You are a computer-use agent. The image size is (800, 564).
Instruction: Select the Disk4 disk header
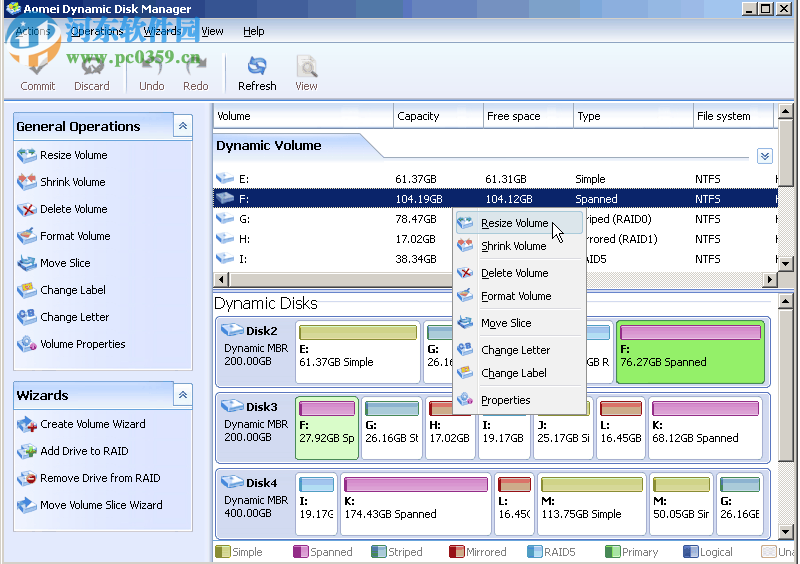click(x=256, y=504)
